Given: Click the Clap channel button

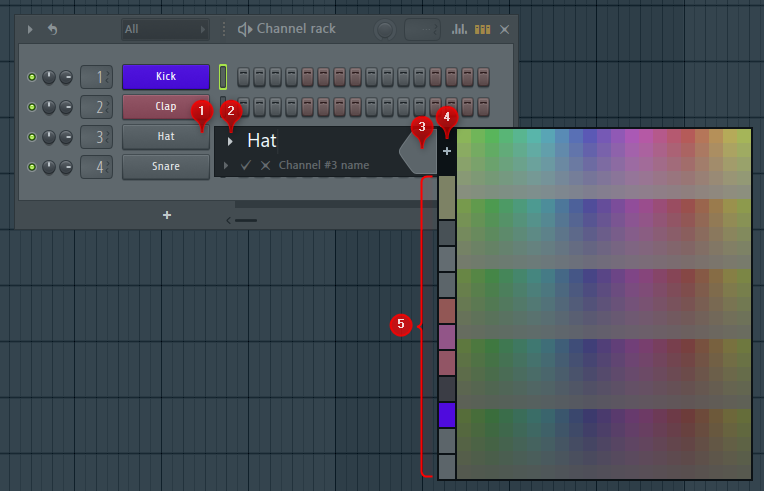Looking at the screenshot, I should (165, 106).
